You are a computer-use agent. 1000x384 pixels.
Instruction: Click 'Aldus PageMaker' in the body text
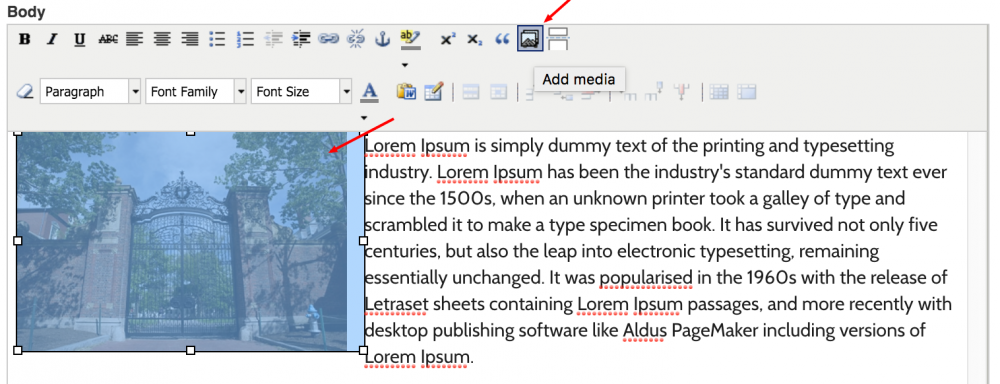pos(691,332)
